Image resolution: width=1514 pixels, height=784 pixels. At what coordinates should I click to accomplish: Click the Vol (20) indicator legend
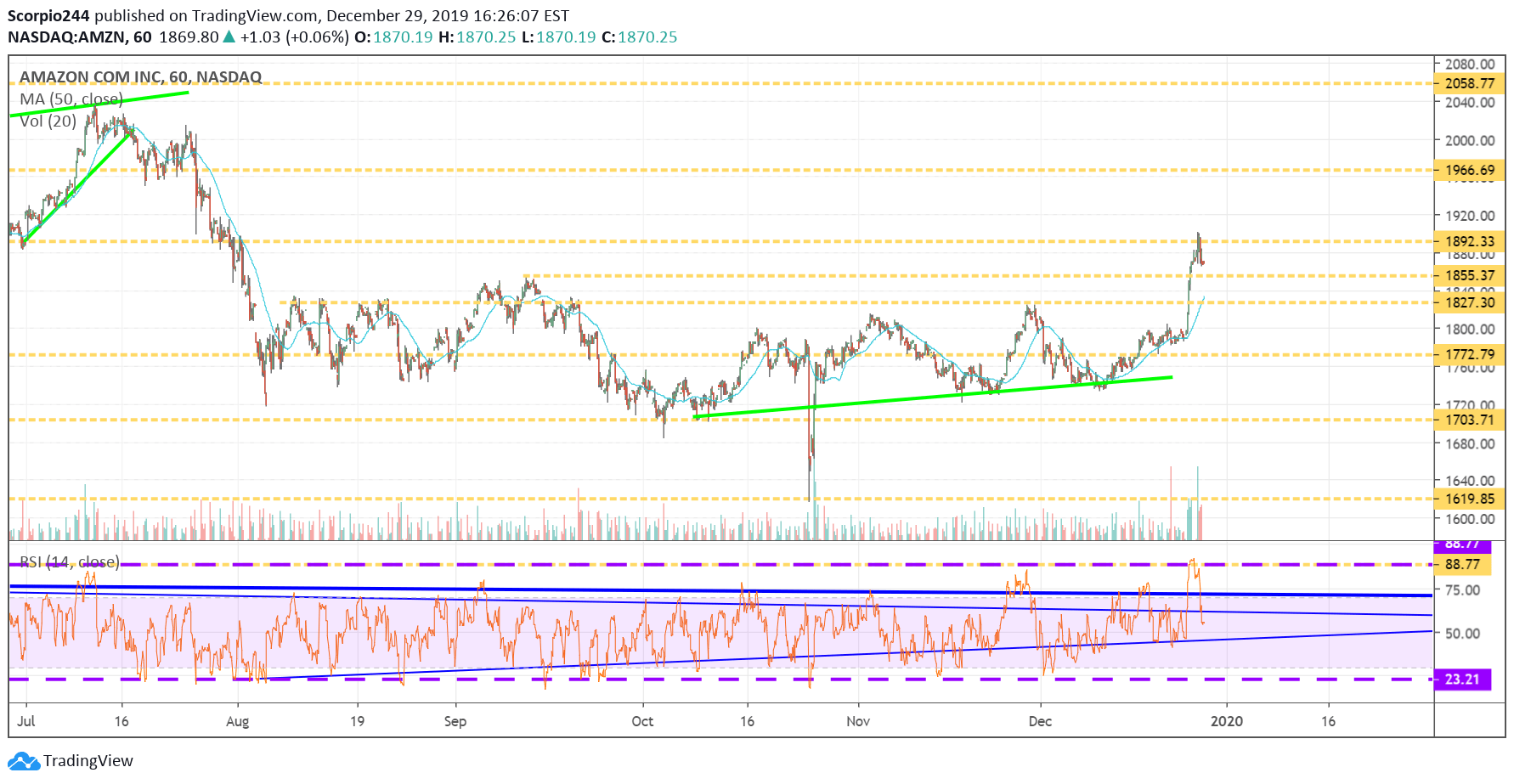48,121
